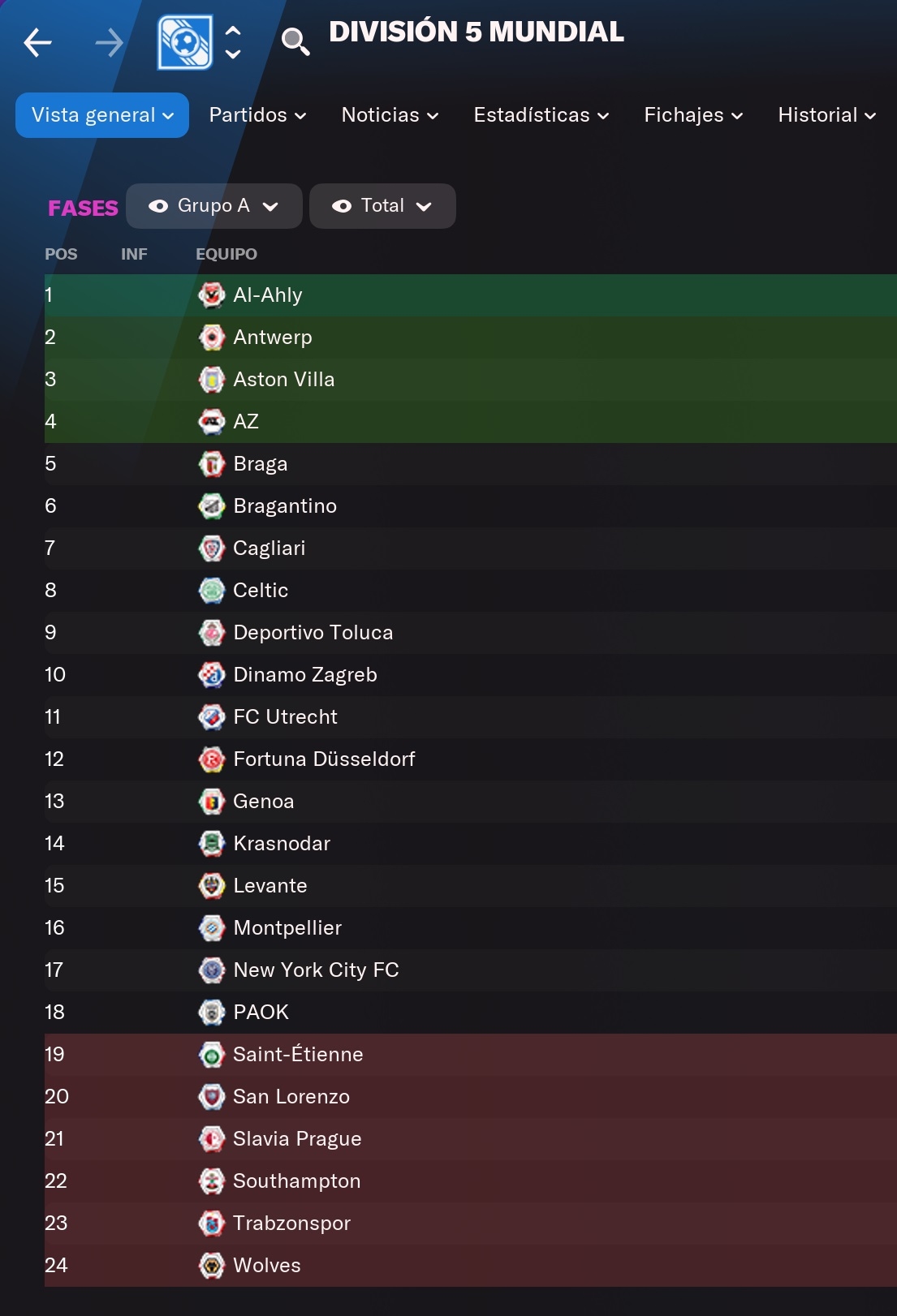The image size is (897, 1316).
Task: Click the División 5 Mundial competition badge
Action: coord(185,42)
